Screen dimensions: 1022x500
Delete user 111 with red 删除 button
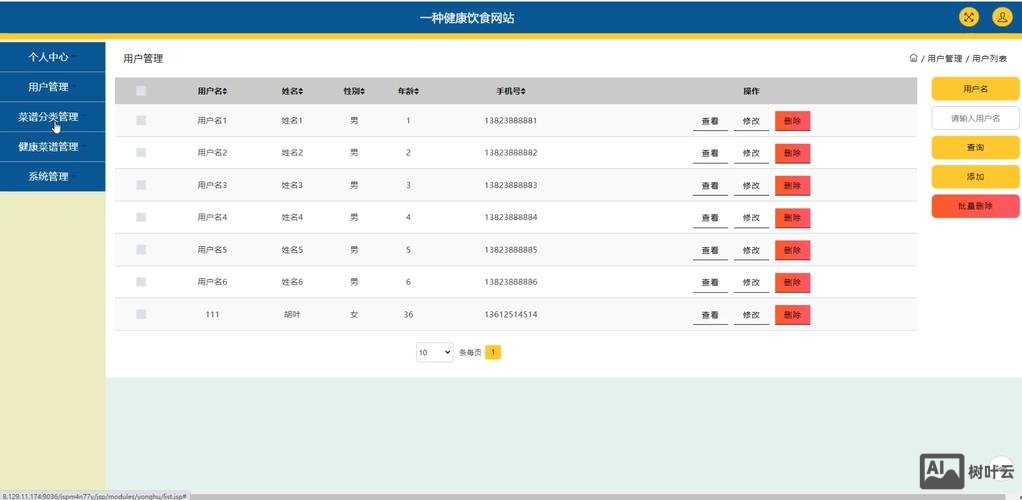pos(793,315)
